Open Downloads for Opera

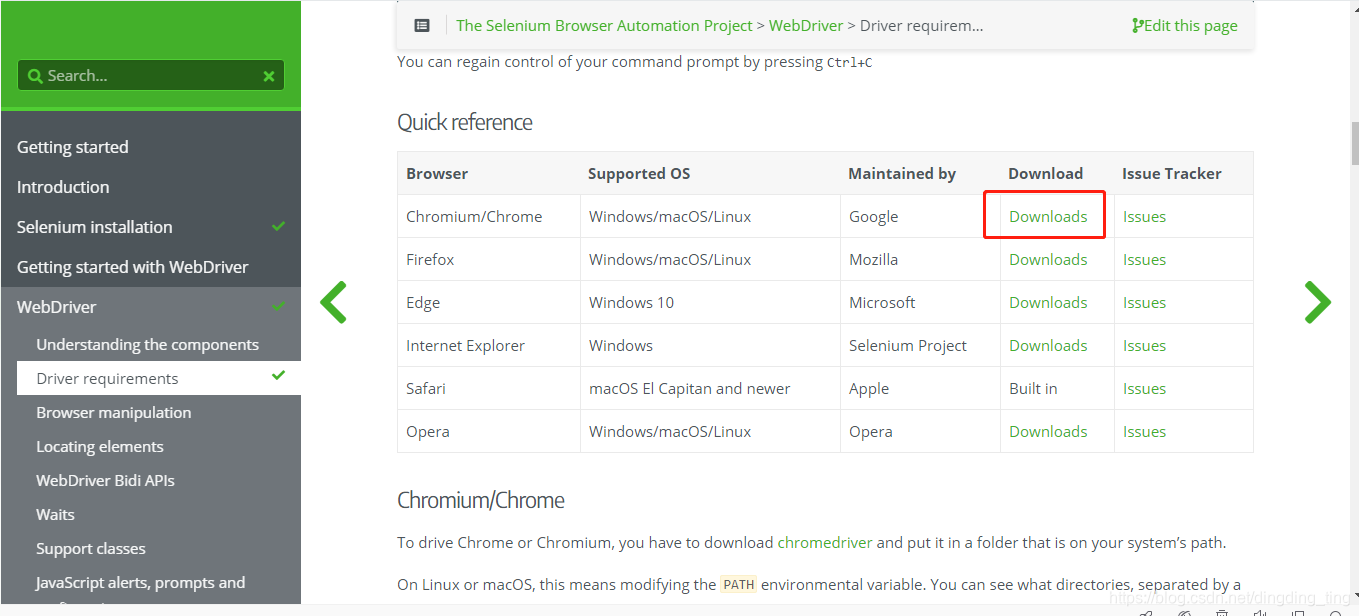[1048, 431]
